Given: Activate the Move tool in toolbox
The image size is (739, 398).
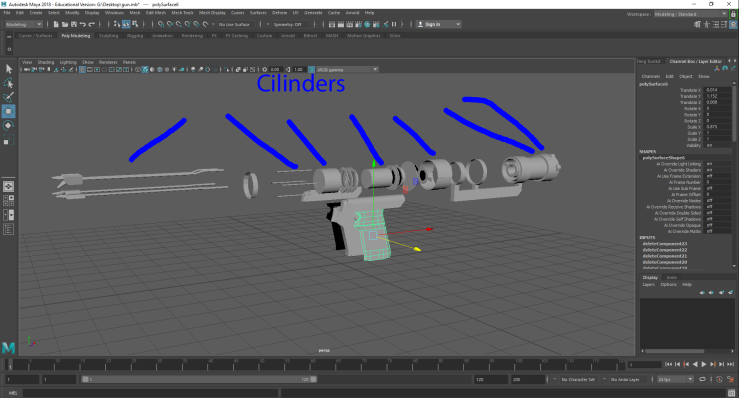Looking at the screenshot, I should [x=8, y=111].
